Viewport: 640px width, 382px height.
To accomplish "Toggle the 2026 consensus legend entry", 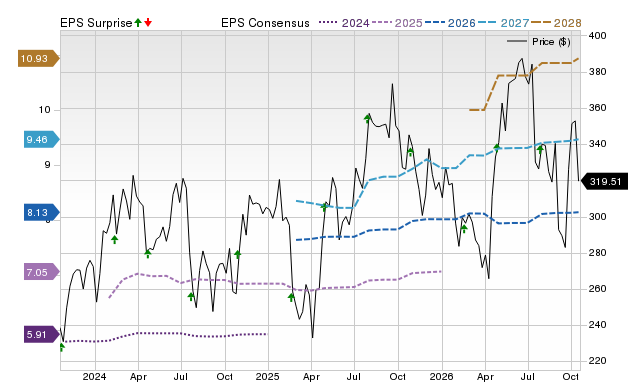I will (x=450, y=23).
